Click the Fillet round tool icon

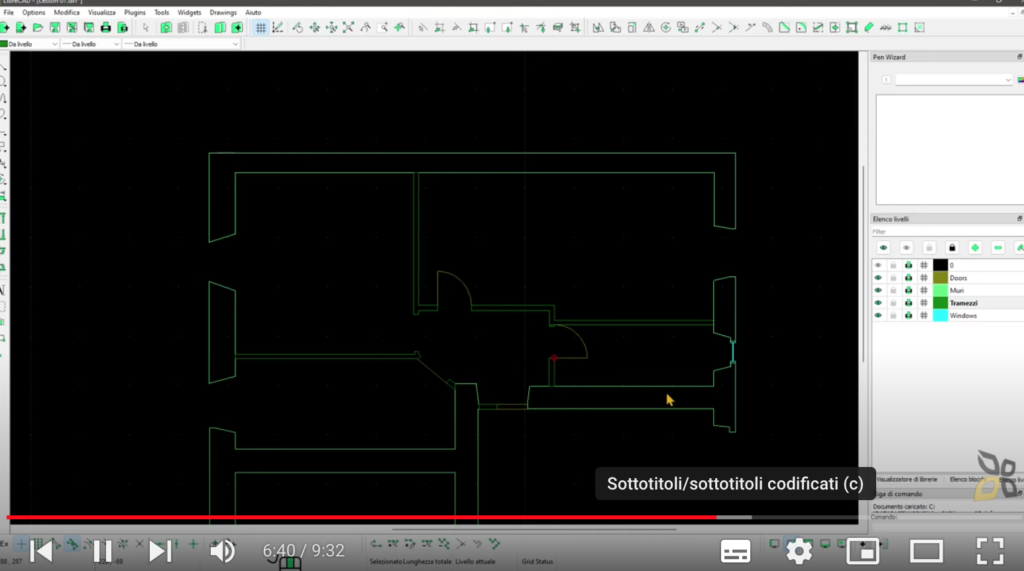[x=801, y=27]
